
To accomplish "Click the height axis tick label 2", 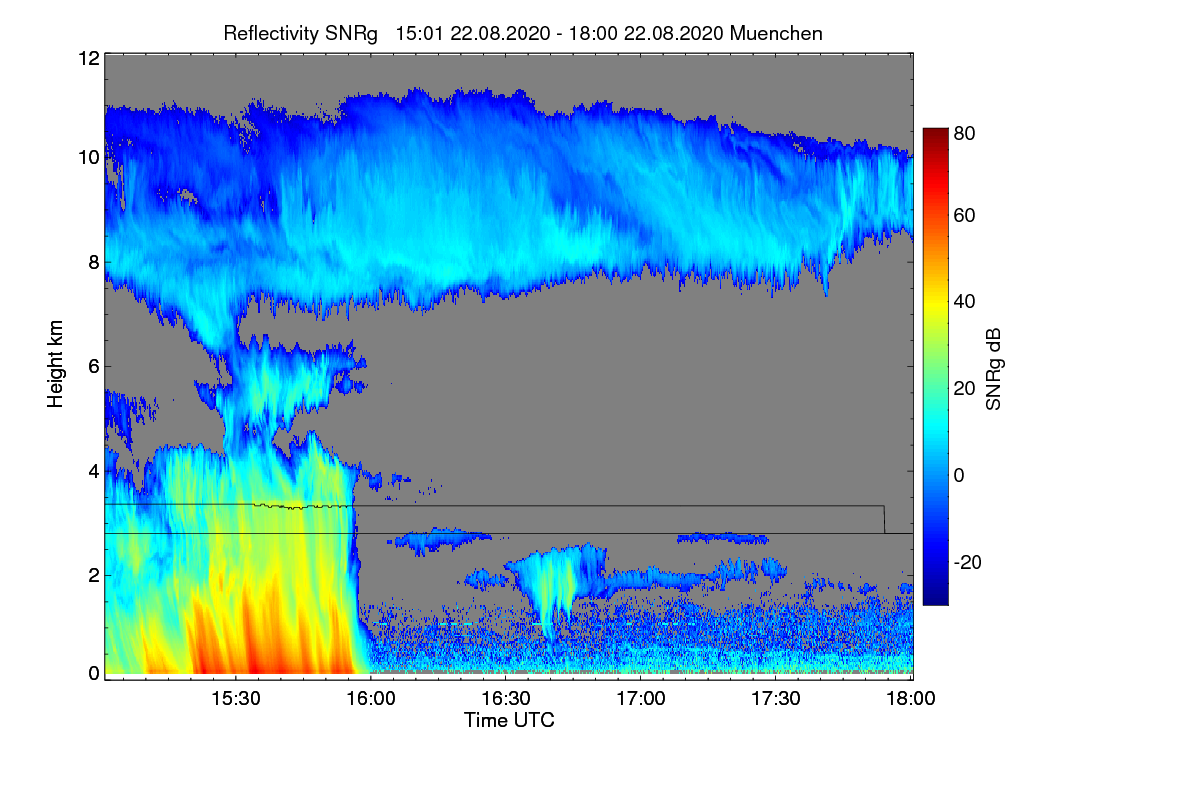I will [93, 574].
